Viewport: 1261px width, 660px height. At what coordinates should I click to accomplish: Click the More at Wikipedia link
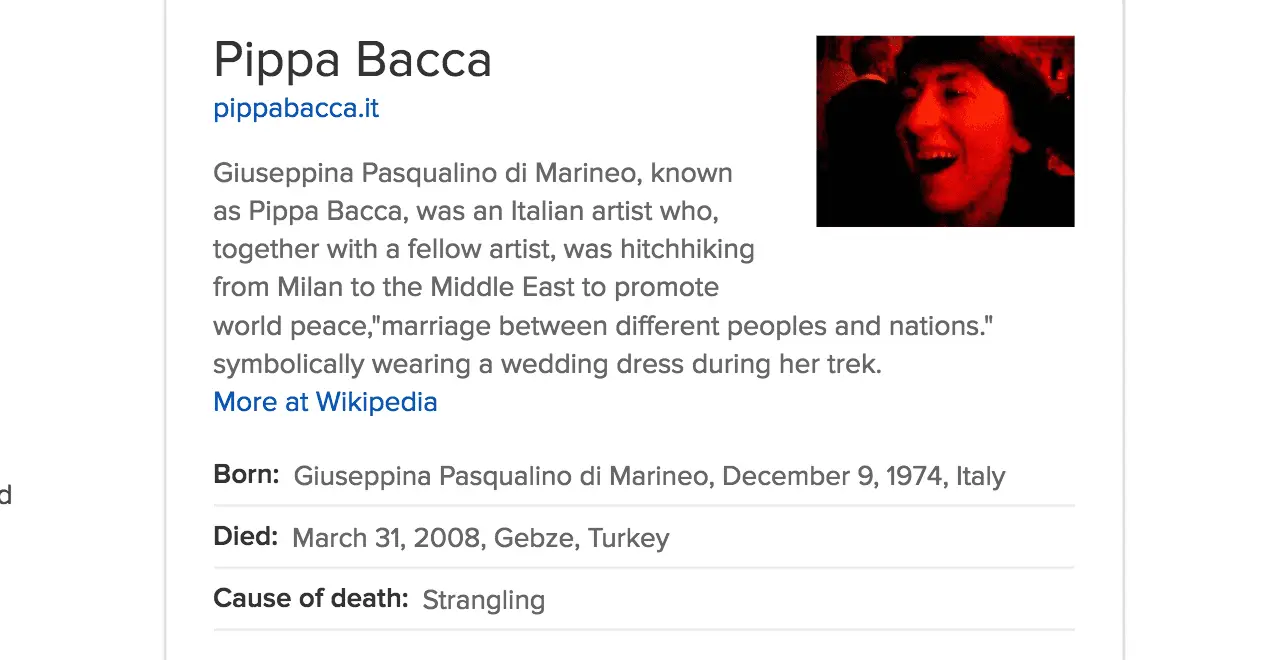[325, 402]
